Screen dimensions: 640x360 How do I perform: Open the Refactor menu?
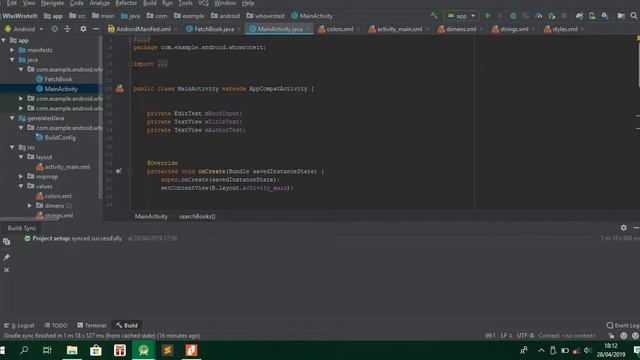coord(126,3)
